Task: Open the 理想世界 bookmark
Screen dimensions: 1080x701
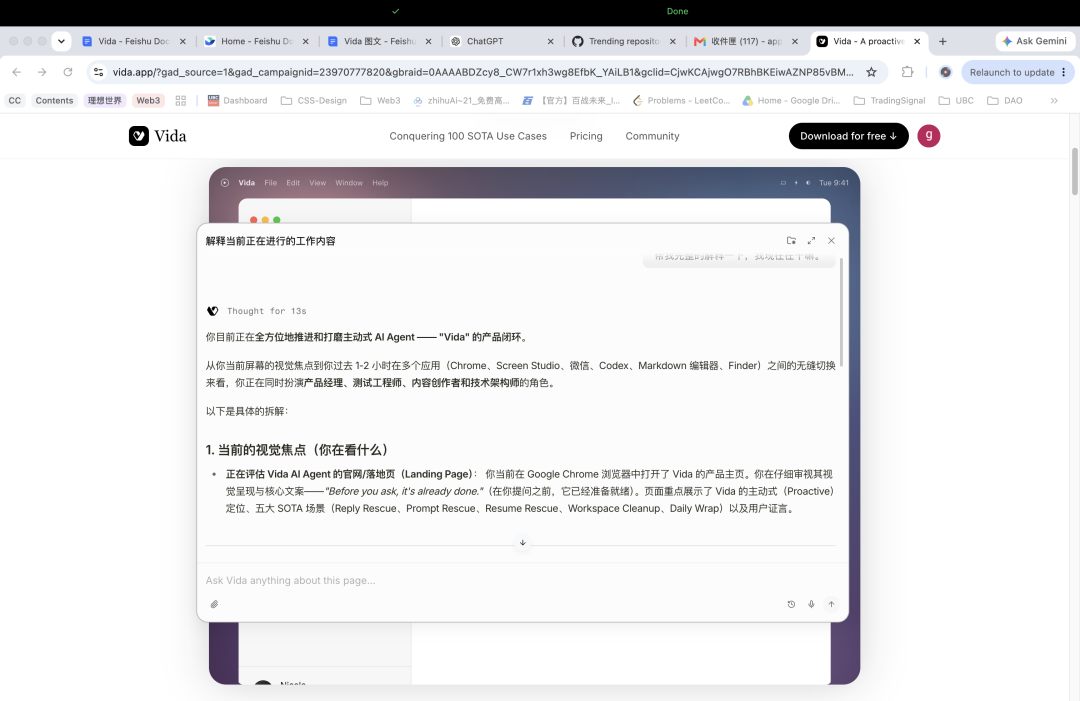Action: 105,101
